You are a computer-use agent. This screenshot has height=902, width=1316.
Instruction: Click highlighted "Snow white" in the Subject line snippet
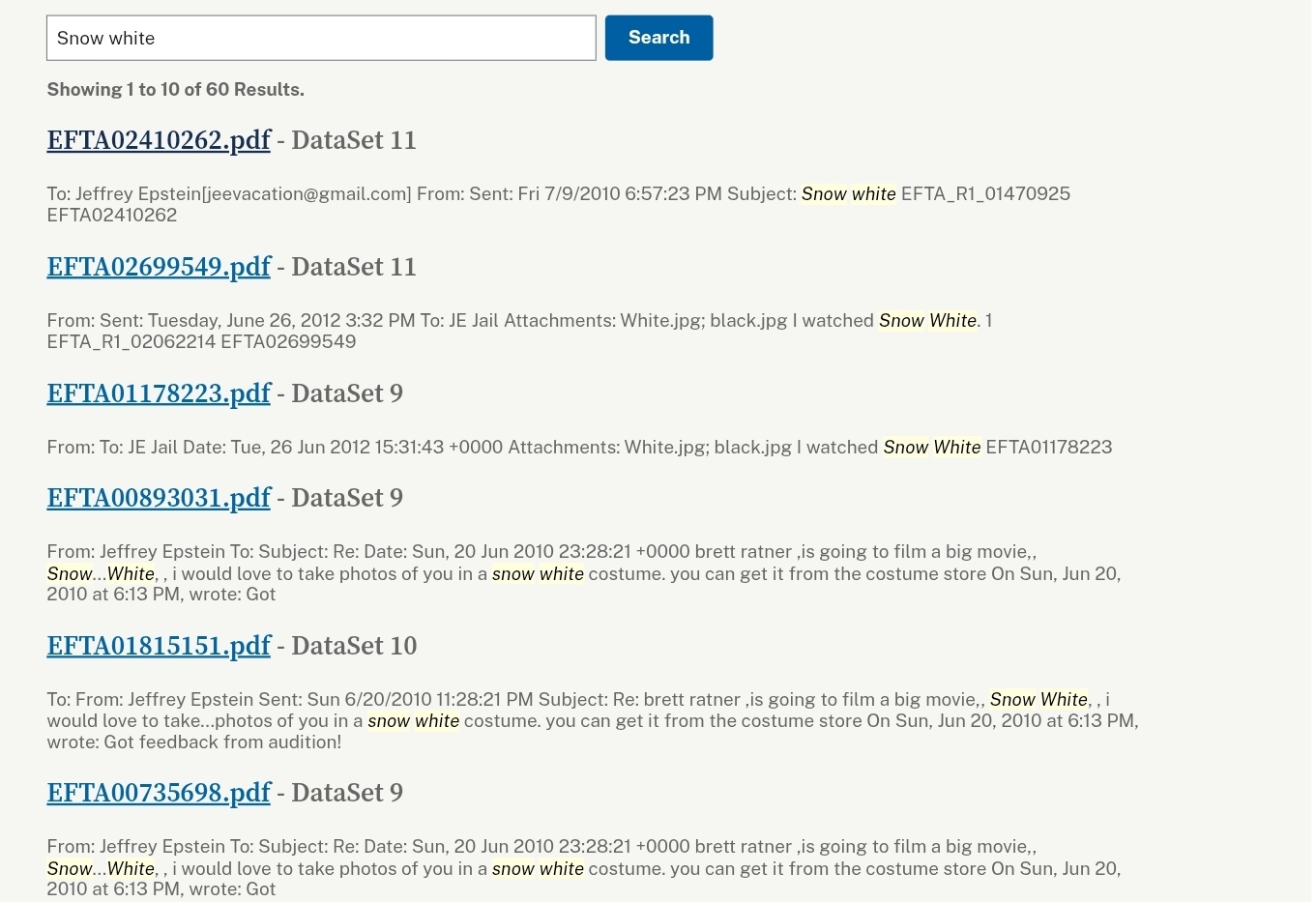[x=848, y=194]
